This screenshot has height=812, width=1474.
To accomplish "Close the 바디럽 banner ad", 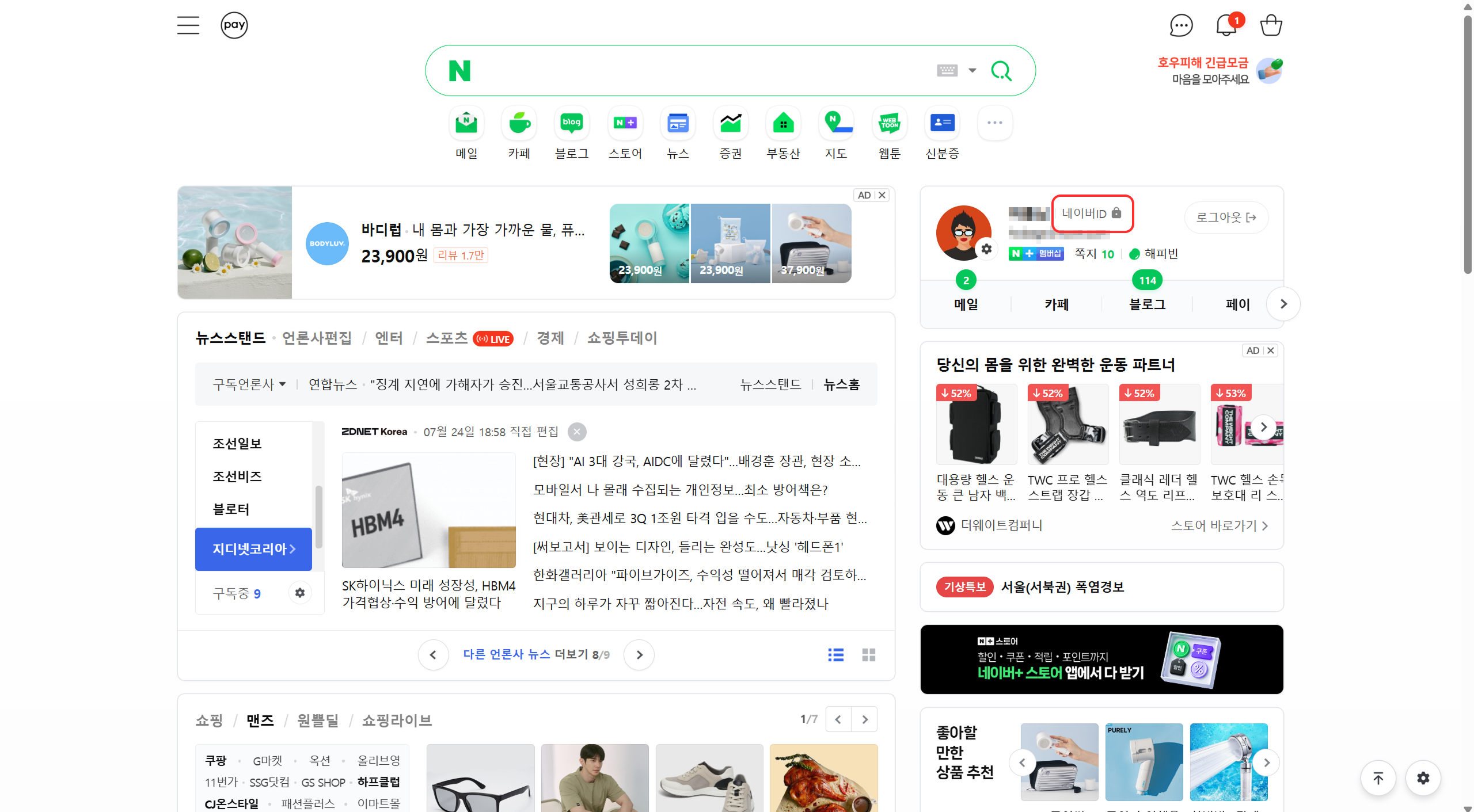I will click(x=882, y=195).
